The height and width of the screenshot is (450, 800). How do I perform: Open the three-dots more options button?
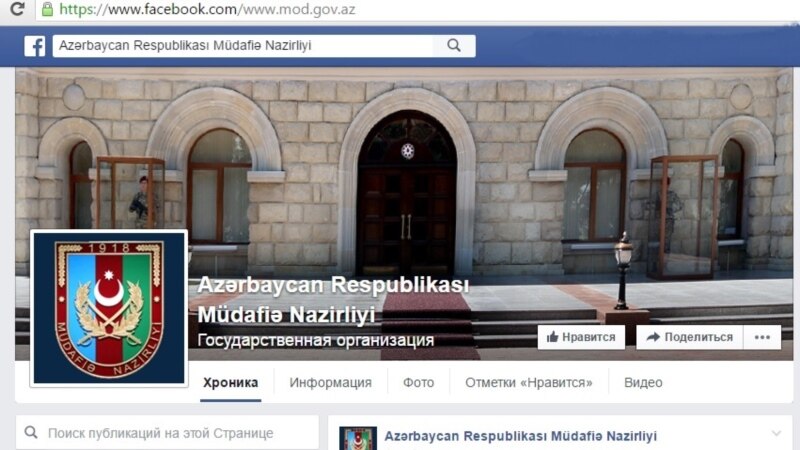click(762, 337)
